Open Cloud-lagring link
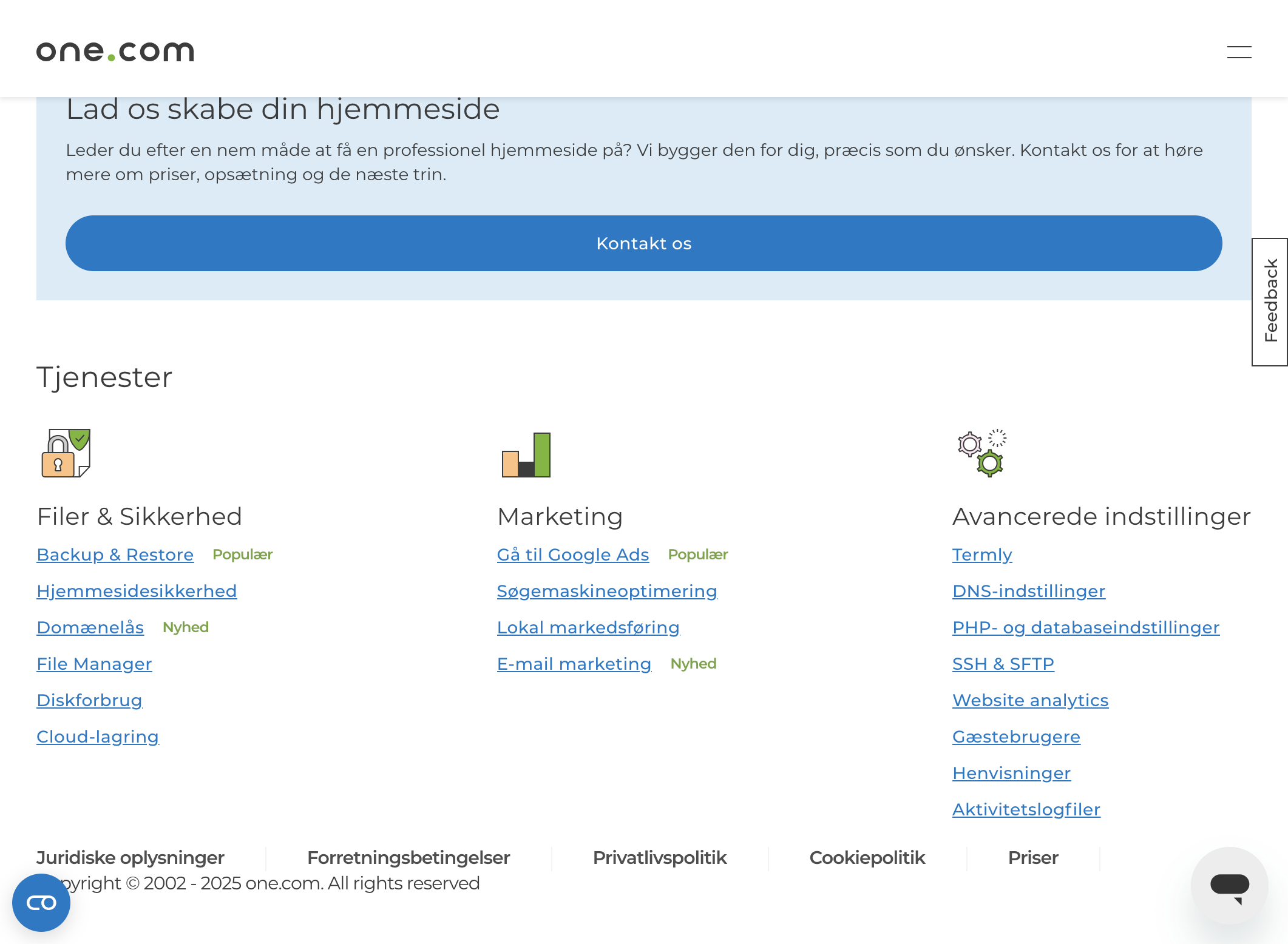 tap(98, 737)
